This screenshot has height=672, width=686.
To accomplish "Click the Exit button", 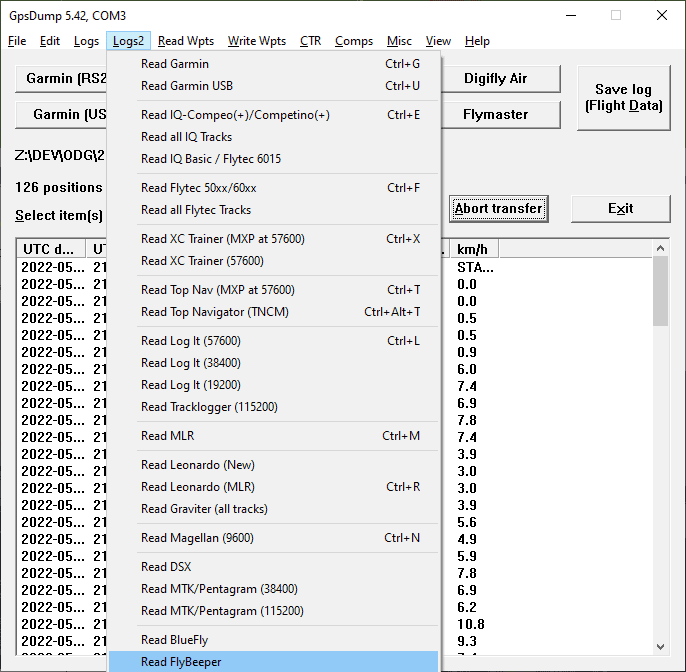I will pyautogui.click(x=620, y=209).
